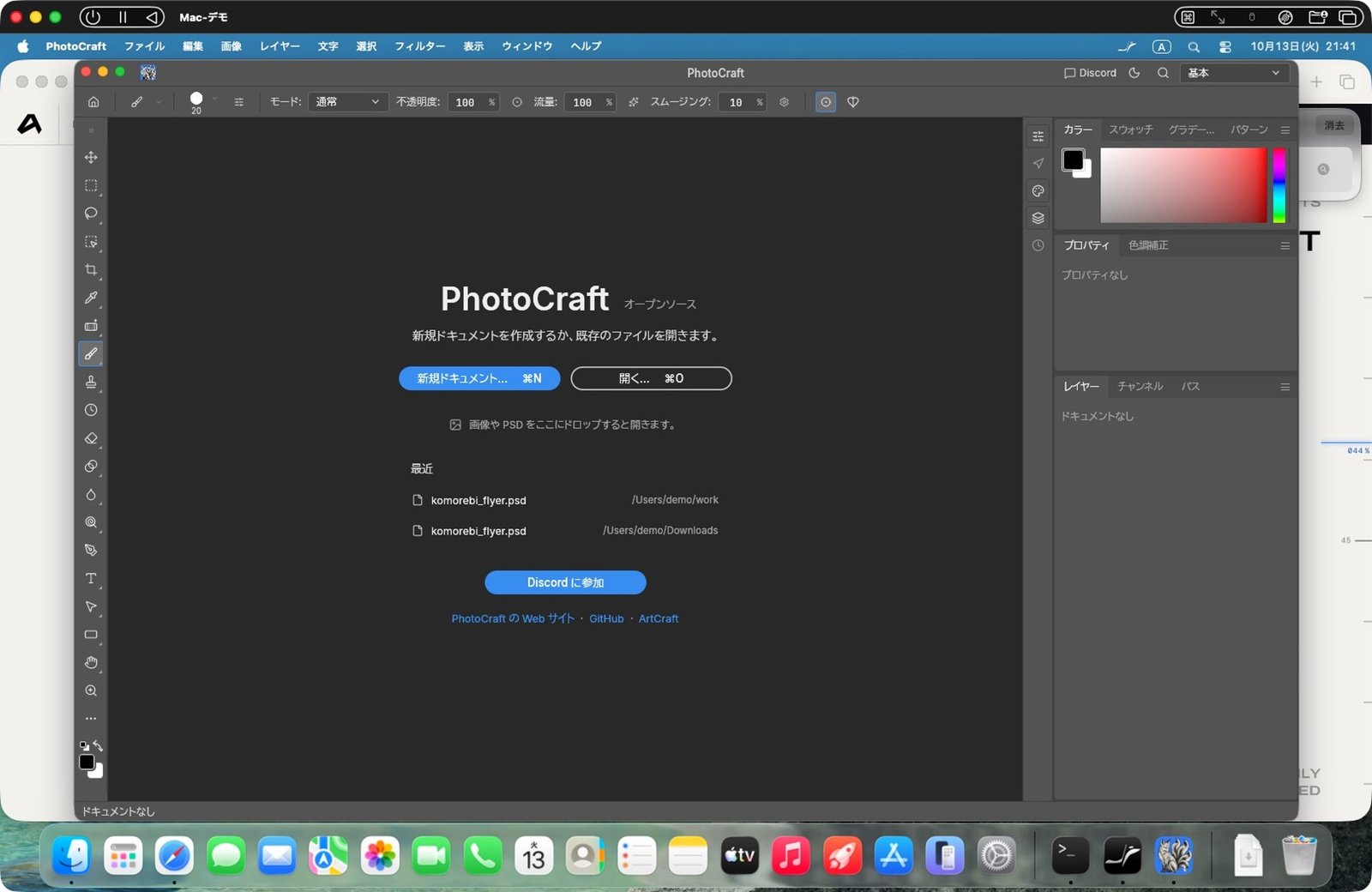Toggle airbrush mode icon after flow
Screen dimensions: 1372x892
(x=634, y=102)
